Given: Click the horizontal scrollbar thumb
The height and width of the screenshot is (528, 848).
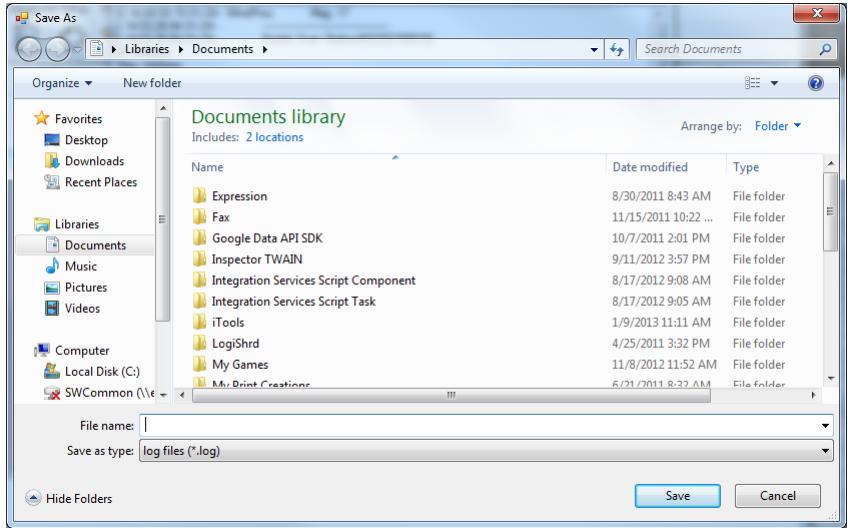Looking at the screenshot, I should click(451, 395).
